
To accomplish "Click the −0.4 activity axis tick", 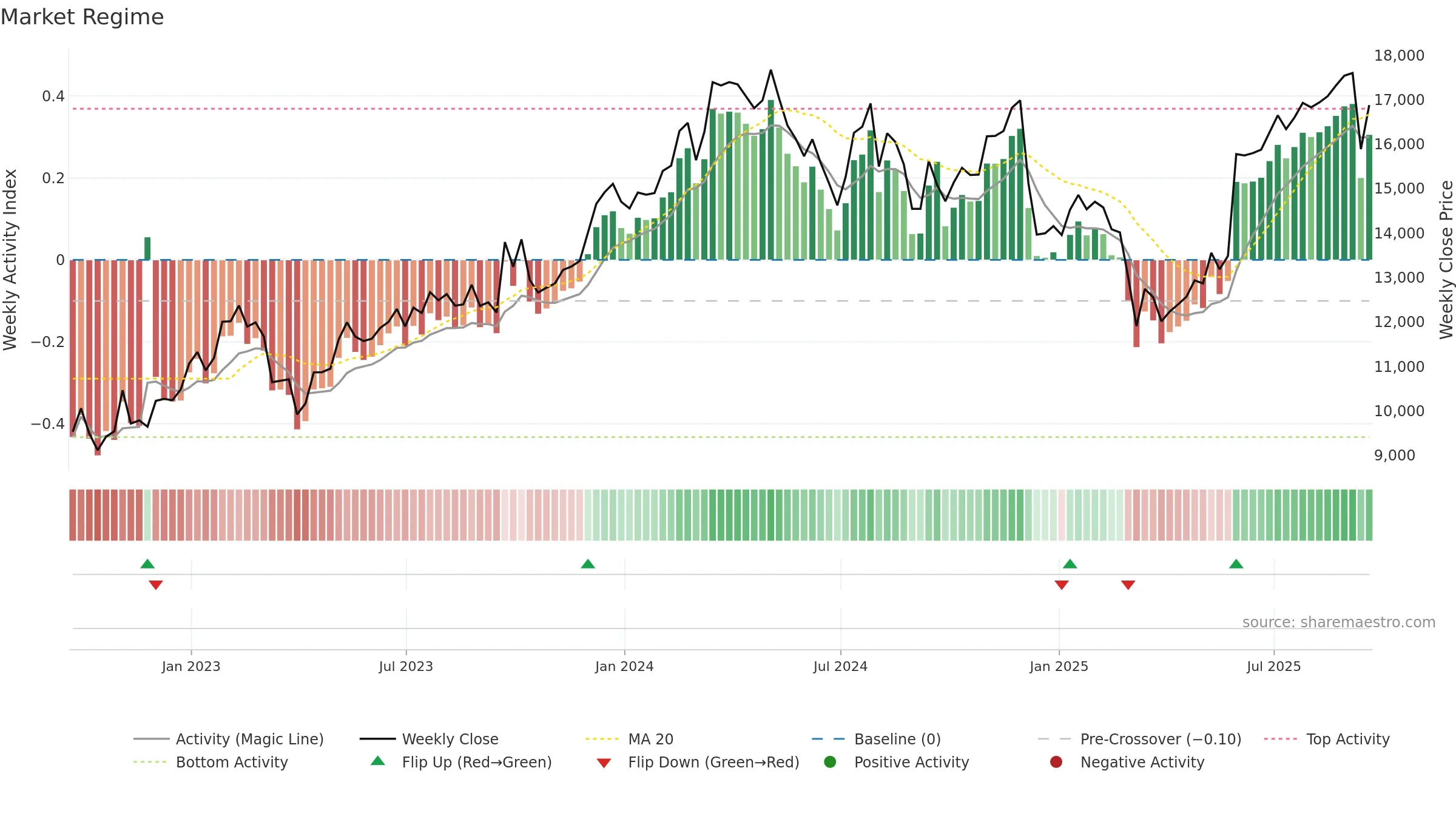I will click(x=48, y=424).
